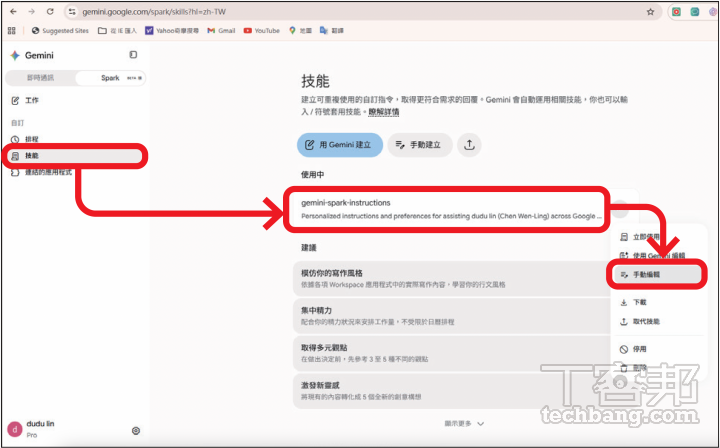Open the Suggested Sites bookmark
720x448 pixels.
coord(60,30)
